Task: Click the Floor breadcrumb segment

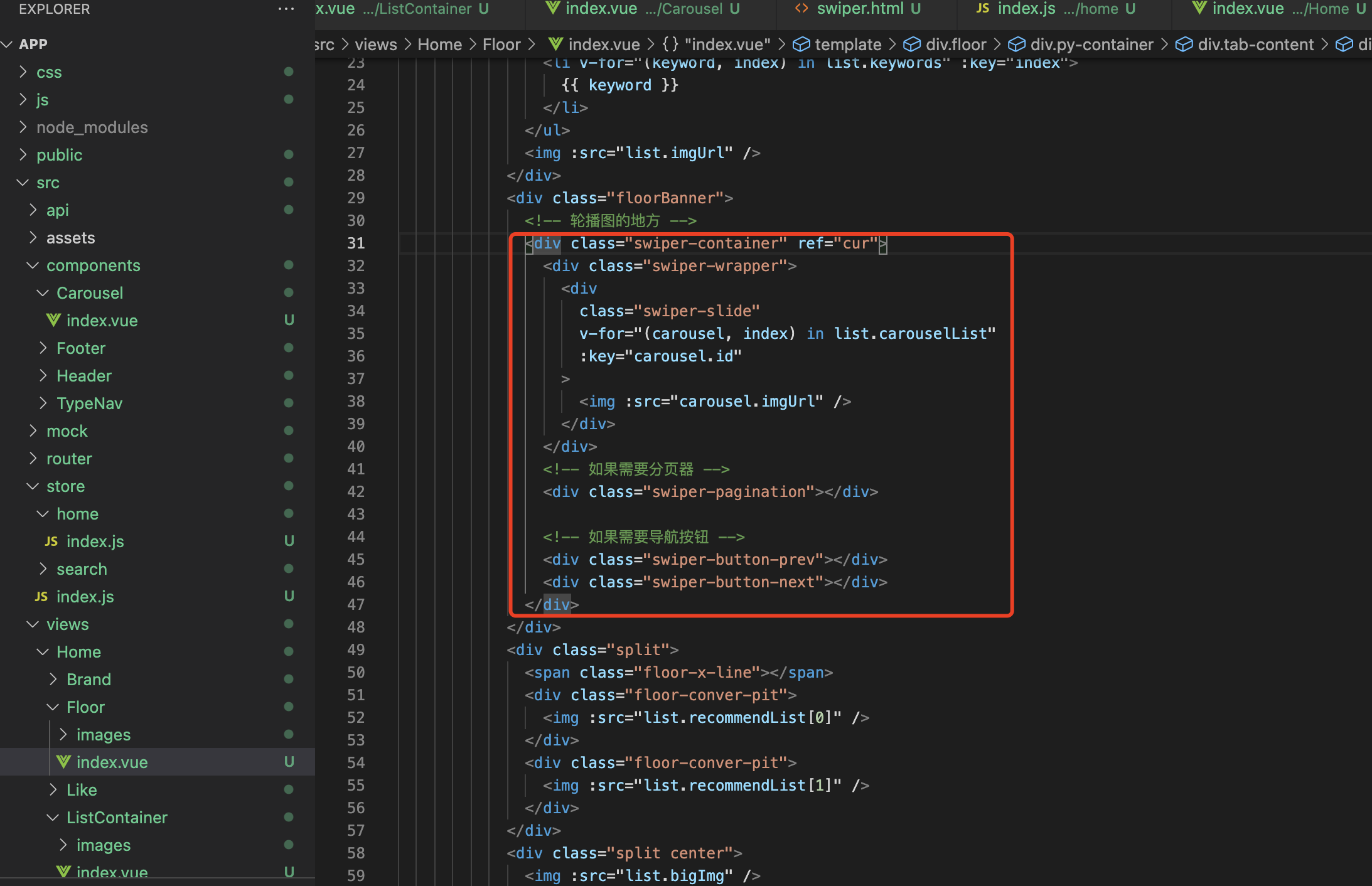Action: pos(501,45)
